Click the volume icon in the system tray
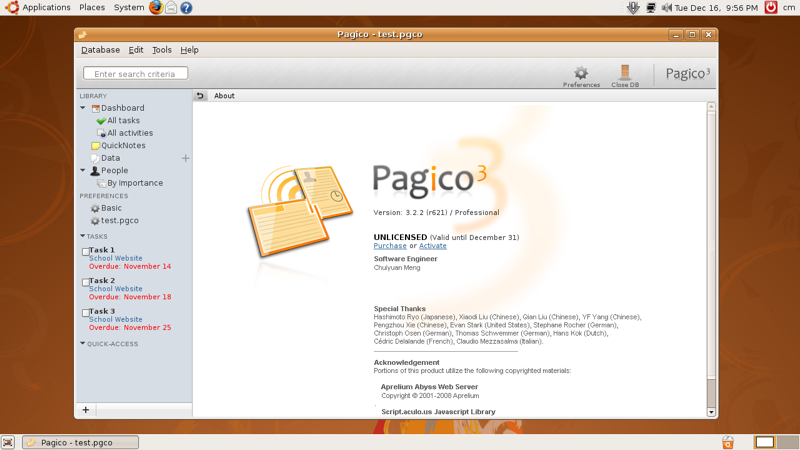 (666, 8)
